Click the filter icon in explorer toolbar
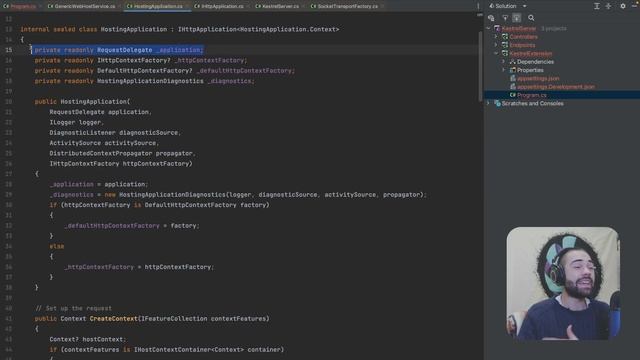The image size is (640, 360). coord(505,18)
